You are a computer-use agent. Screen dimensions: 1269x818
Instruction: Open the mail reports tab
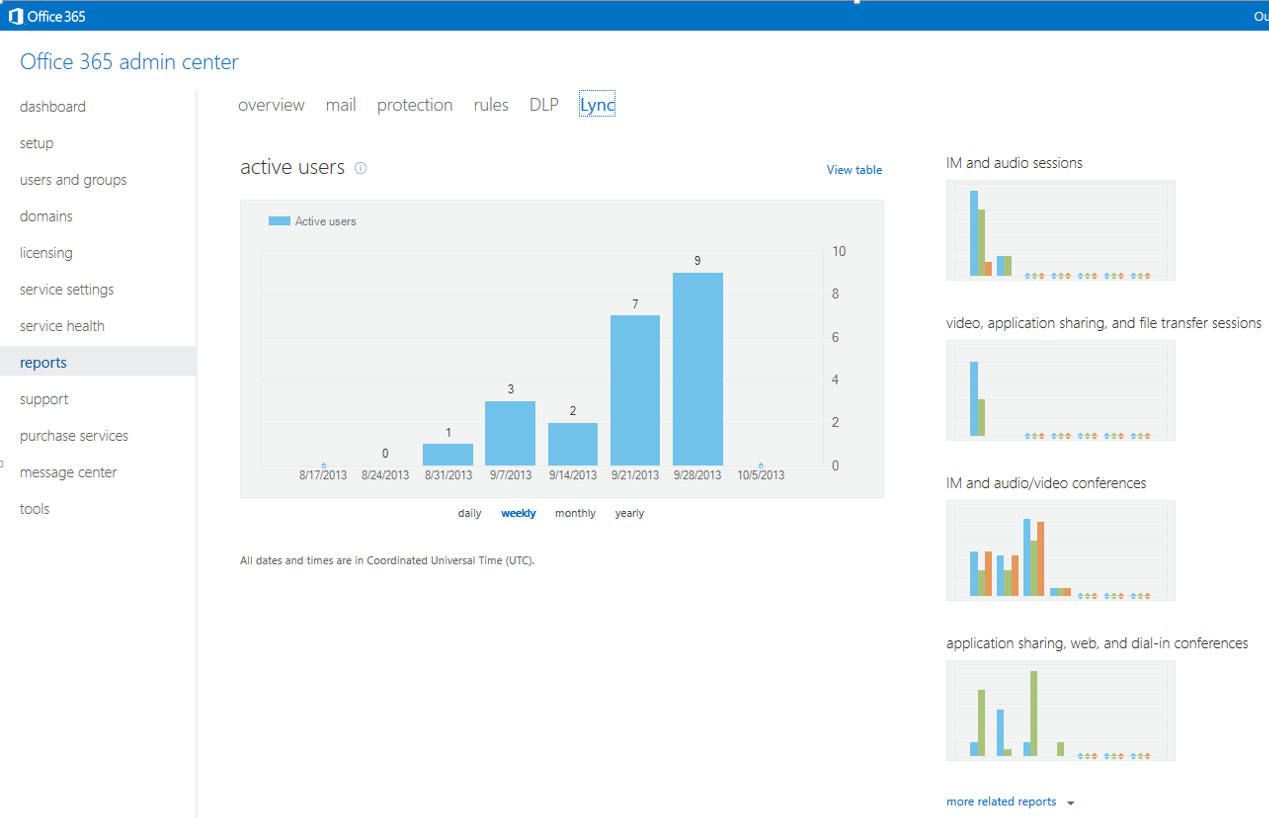click(340, 105)
